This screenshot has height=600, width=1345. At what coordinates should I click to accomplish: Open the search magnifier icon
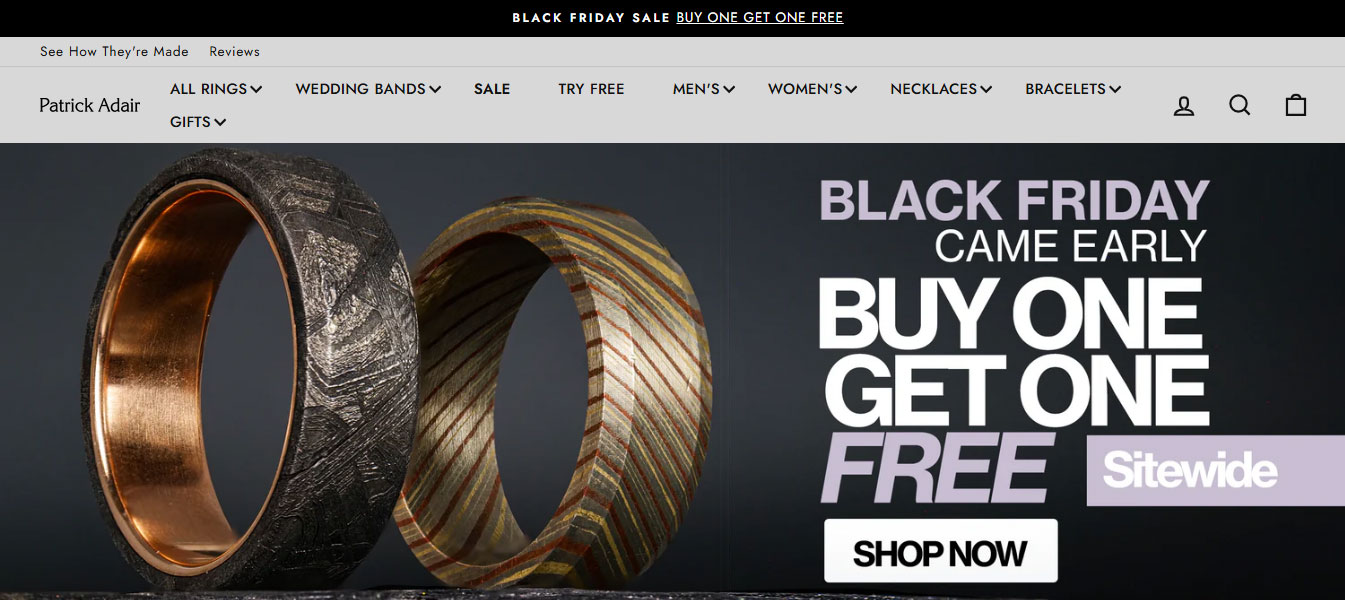(1240, 105)
